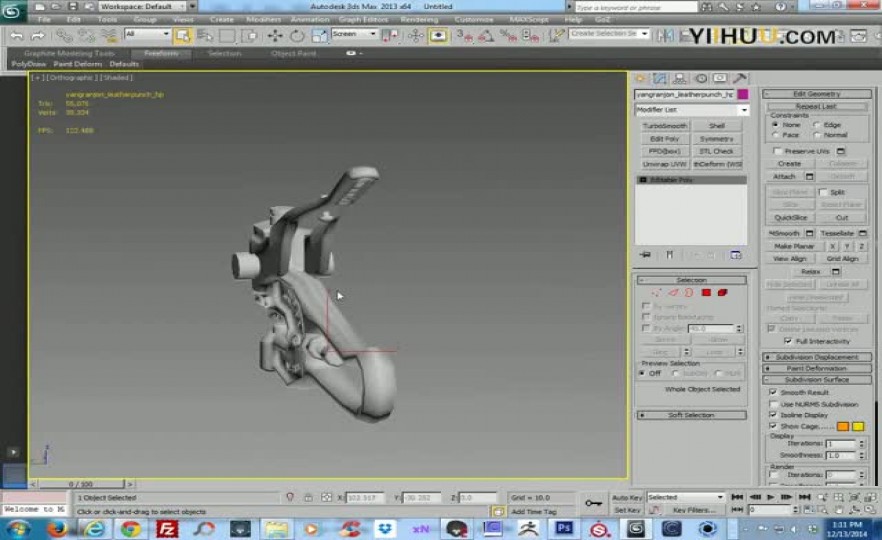Viewport: 882px width, 540px height.
Task: Click the Symmetry modifier button
Action: coord(717,139)
